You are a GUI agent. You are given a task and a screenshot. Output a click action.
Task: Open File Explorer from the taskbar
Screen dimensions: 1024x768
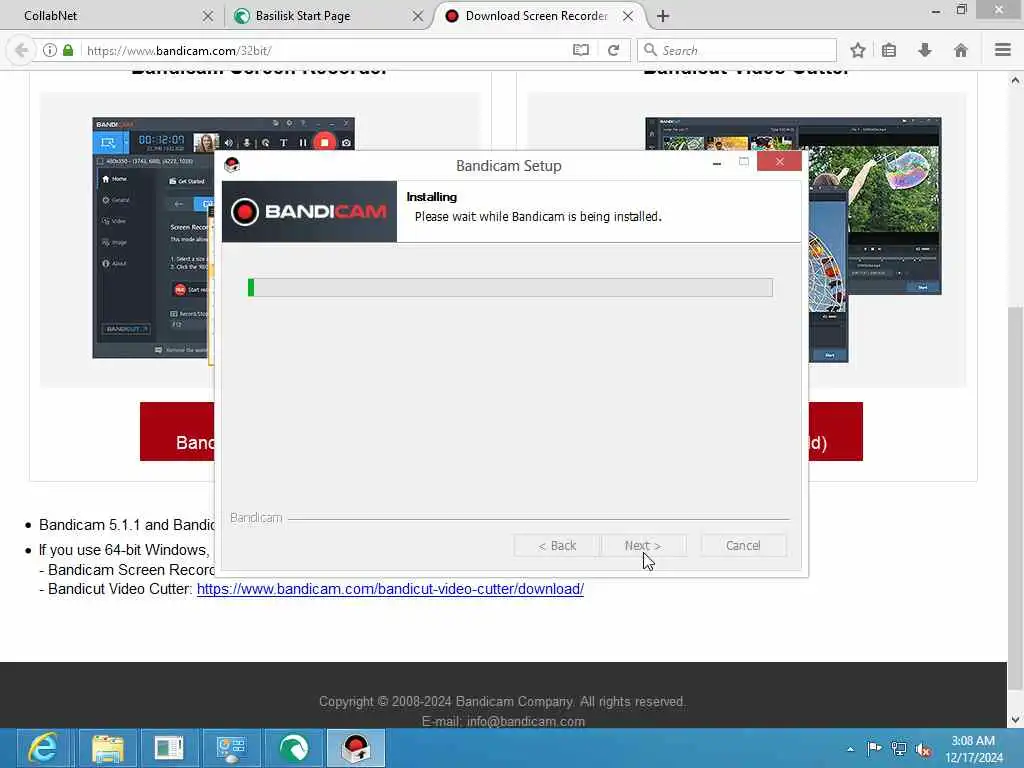click(x=108, y=748)
